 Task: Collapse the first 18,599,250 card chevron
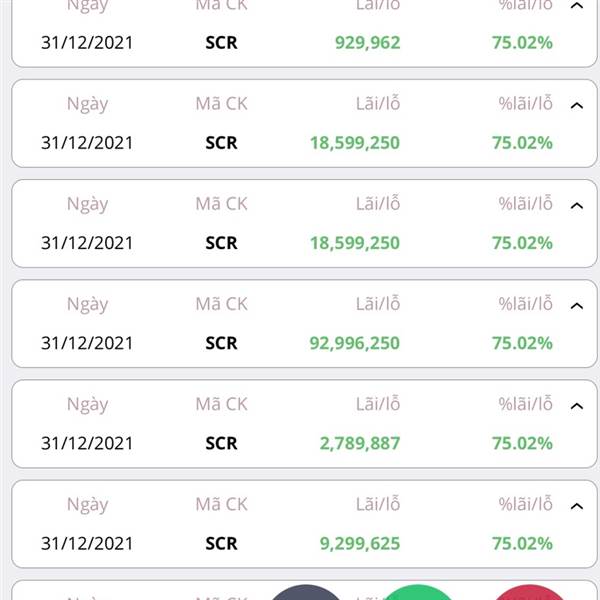577,105
